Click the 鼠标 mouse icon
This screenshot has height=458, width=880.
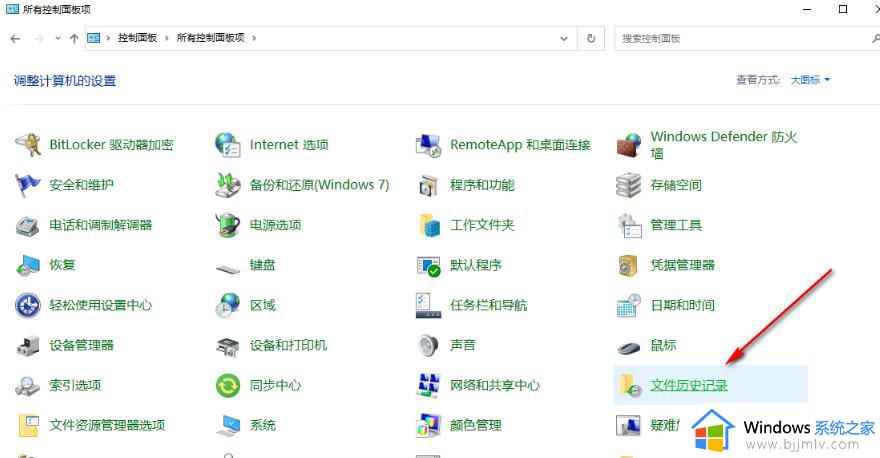point(629,347)
